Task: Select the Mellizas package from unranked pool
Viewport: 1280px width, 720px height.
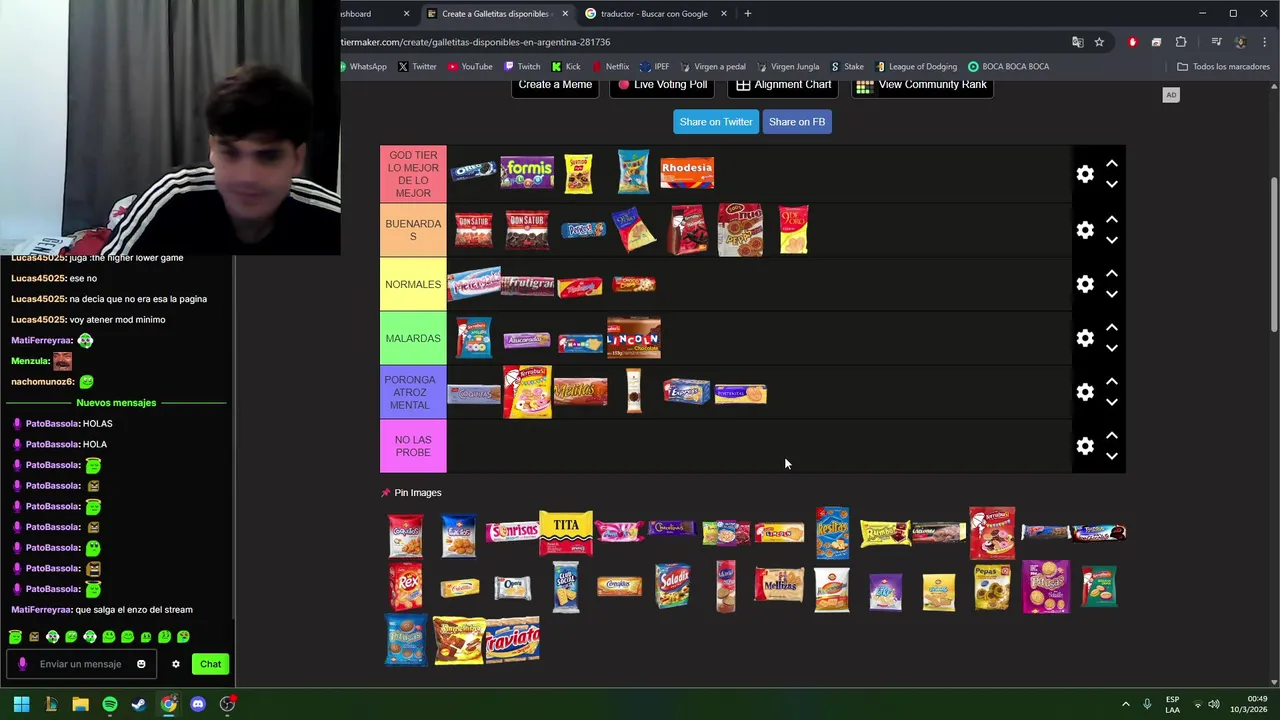Action: 779,584
